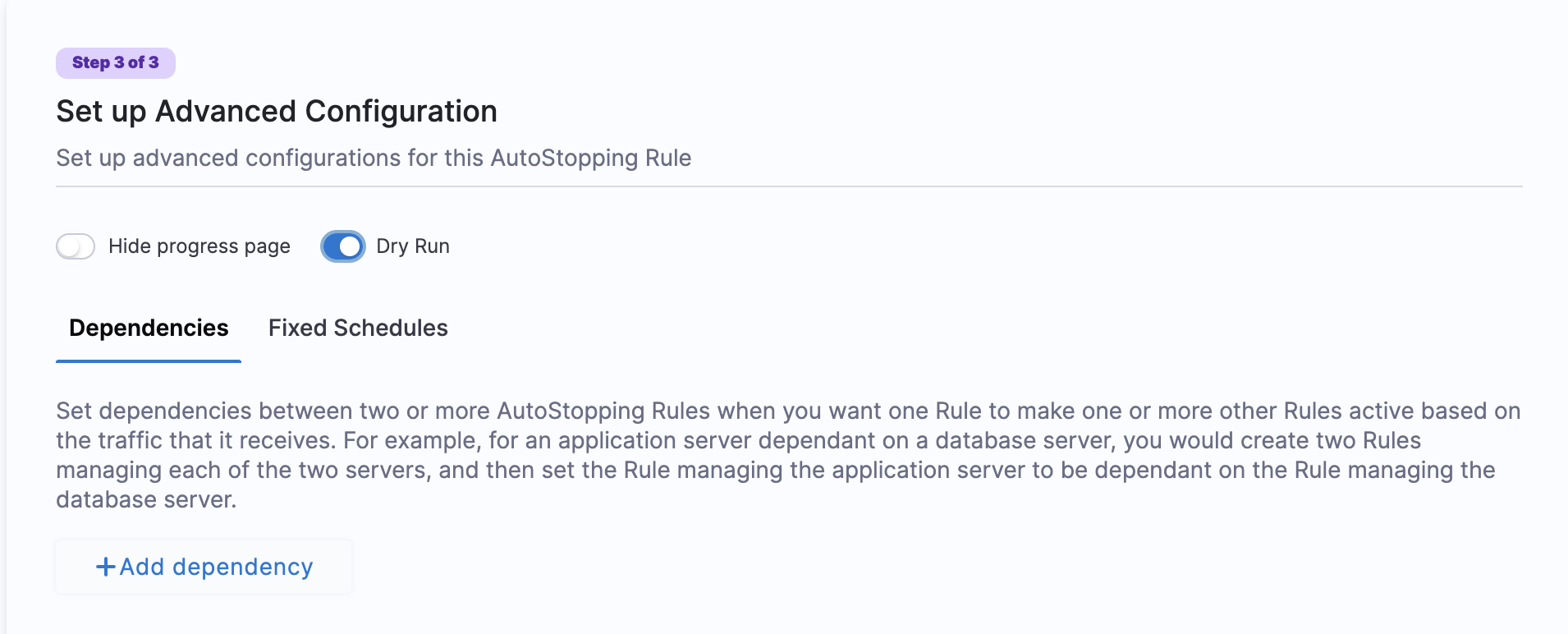Viewport: 1568px width, 634px height.
Task: Click the Step 3 of 3 badge
Action: [x=116, y=63]
